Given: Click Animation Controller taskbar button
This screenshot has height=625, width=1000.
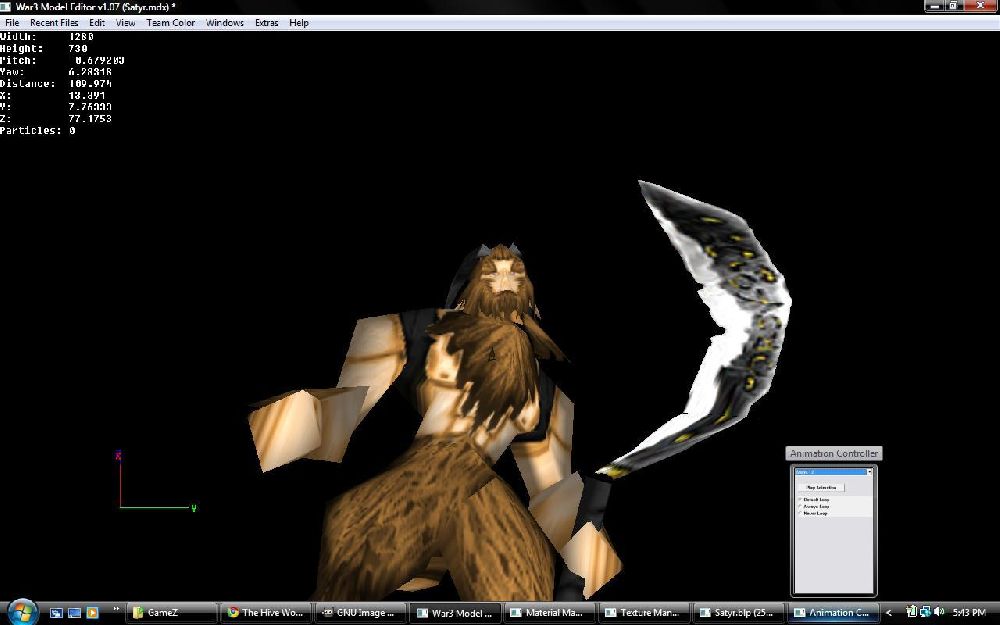Looking at the screenshot, I should coord(833,613).
